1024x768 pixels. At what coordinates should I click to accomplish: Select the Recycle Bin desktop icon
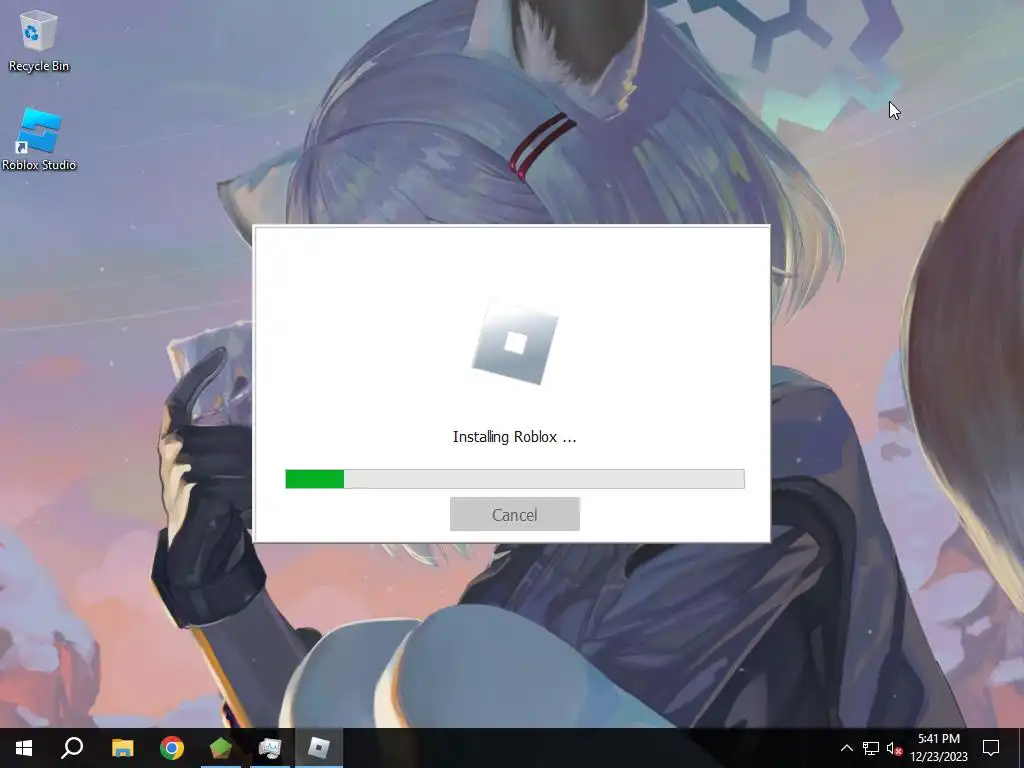39,40
